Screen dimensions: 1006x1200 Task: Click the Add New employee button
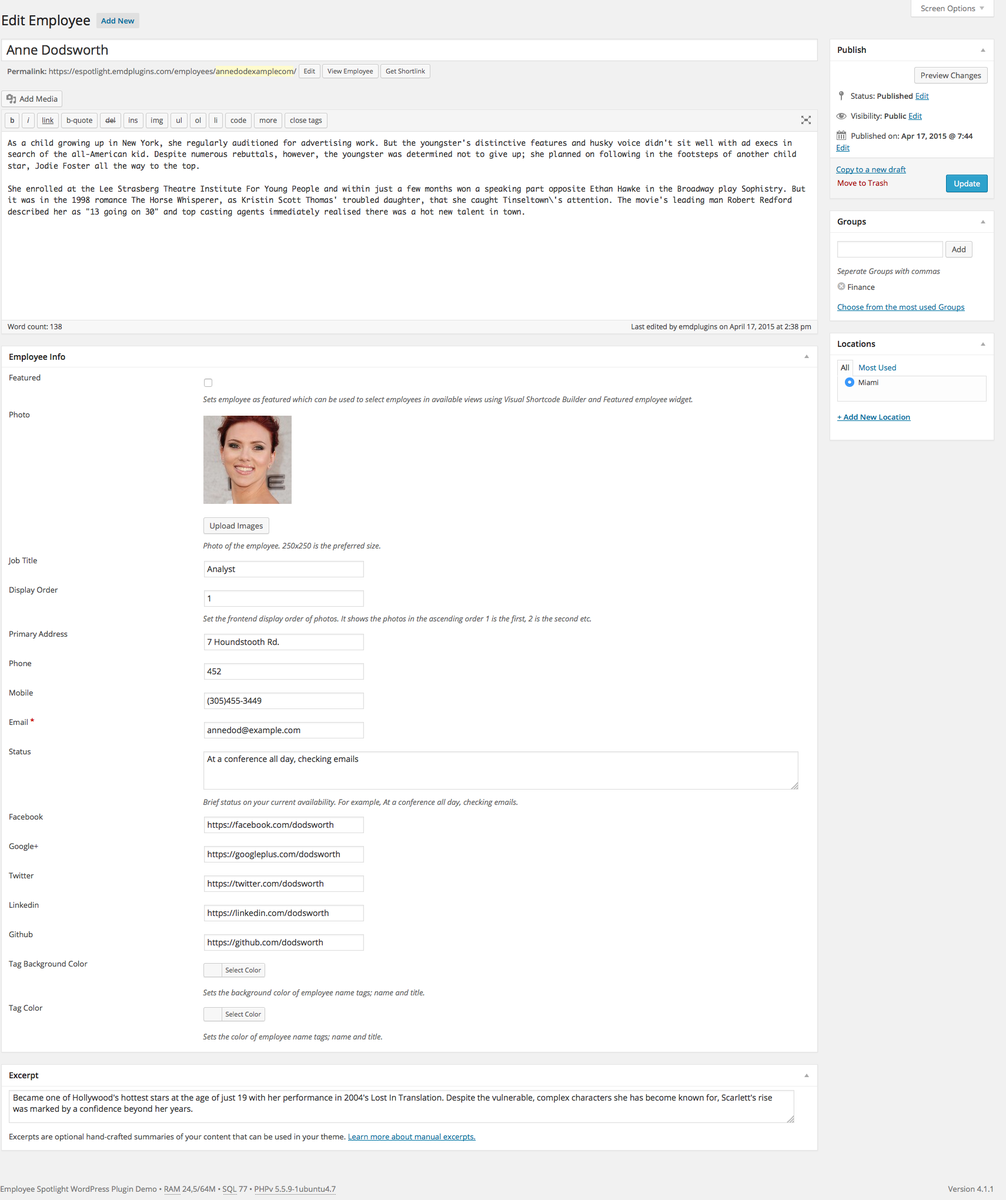click(118, 21)
